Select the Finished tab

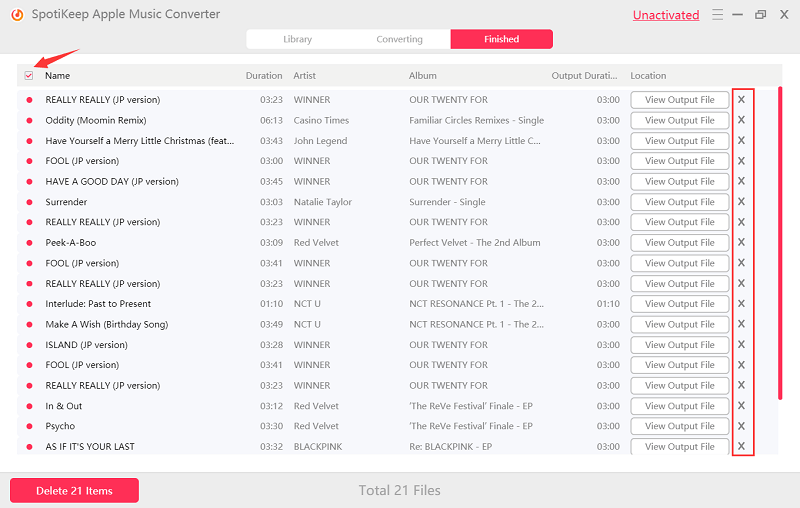(502, 39)
